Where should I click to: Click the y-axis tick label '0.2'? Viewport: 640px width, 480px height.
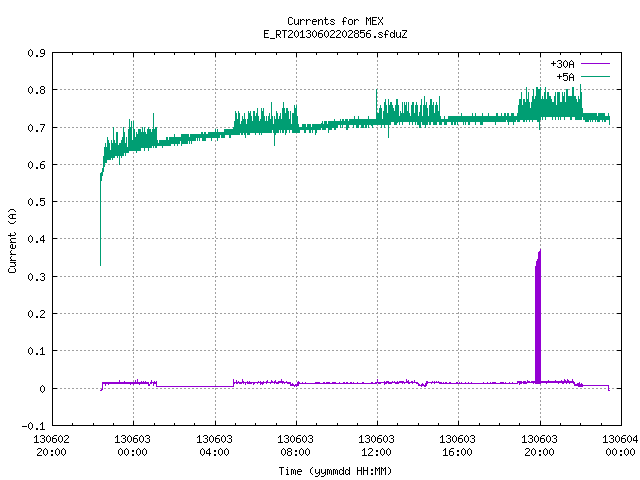[x=36, y=314]
